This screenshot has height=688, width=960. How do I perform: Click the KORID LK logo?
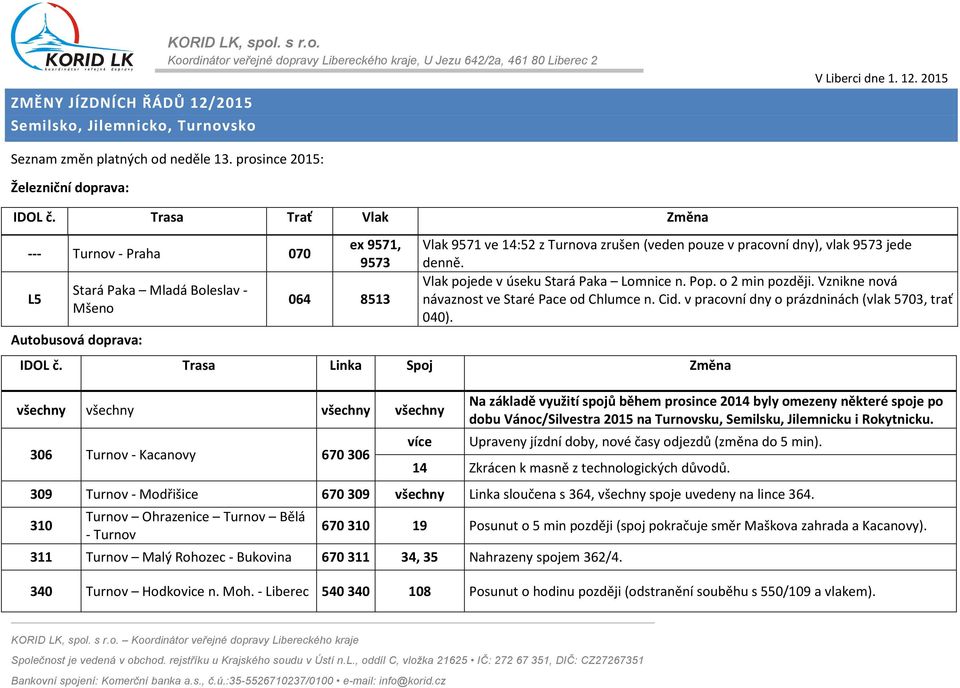point(72,37)
